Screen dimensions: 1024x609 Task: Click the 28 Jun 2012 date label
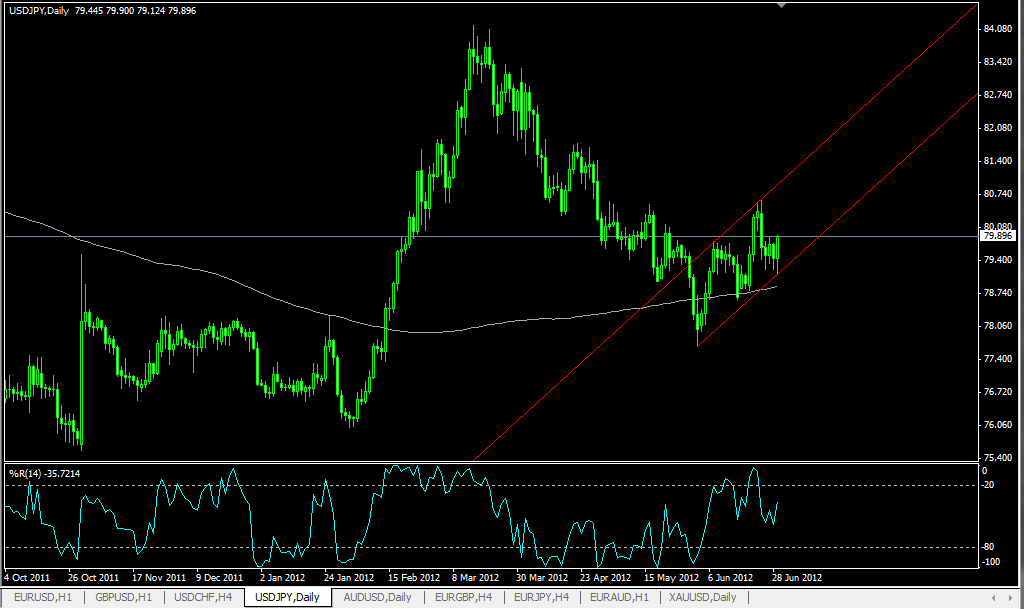(797, 578)
